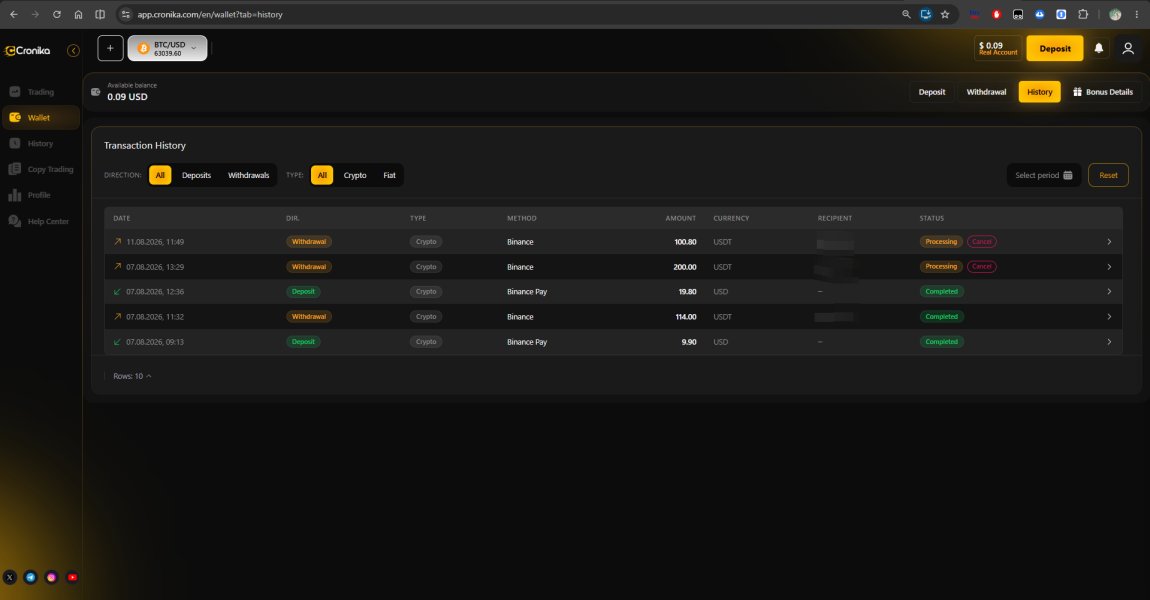Switch to the Deposit wallet tab
Image resolution: width=1150 pixels, height=600 pixels.
click(x=931, y=92)
